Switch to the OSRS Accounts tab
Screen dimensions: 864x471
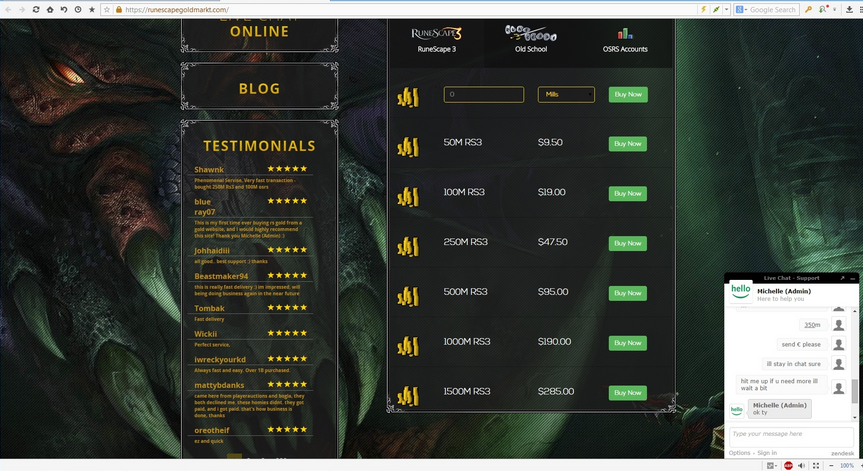pyautogui.click(x=625, y=40)
